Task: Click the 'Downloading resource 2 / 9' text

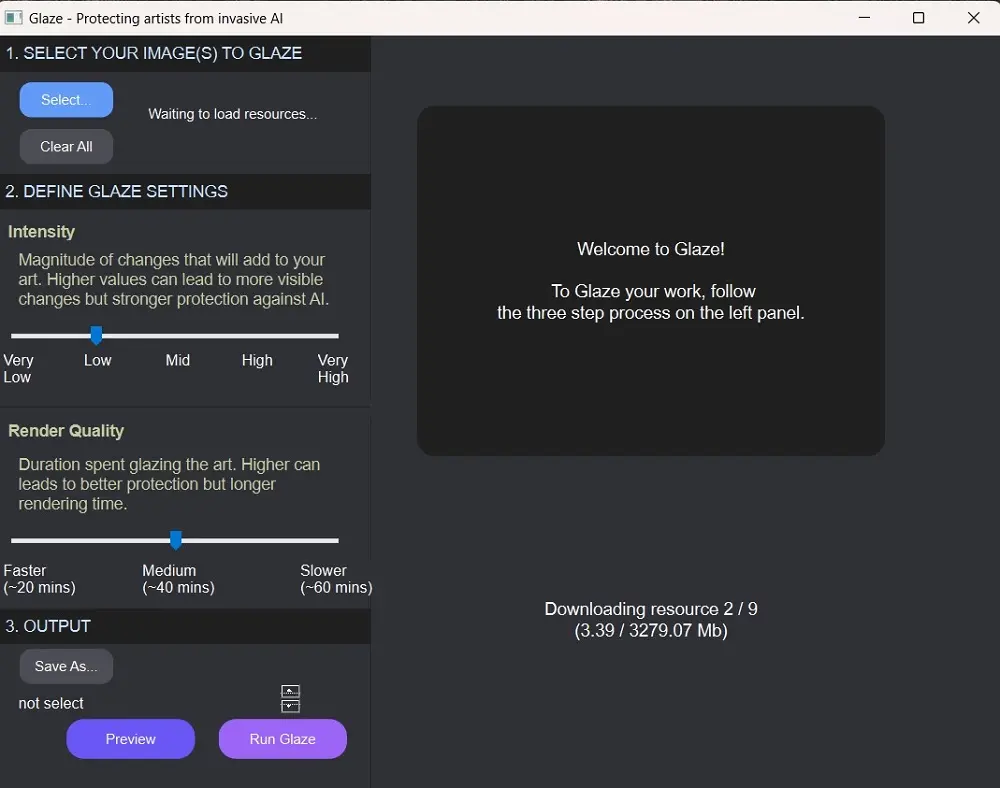Action: [651, 609]
